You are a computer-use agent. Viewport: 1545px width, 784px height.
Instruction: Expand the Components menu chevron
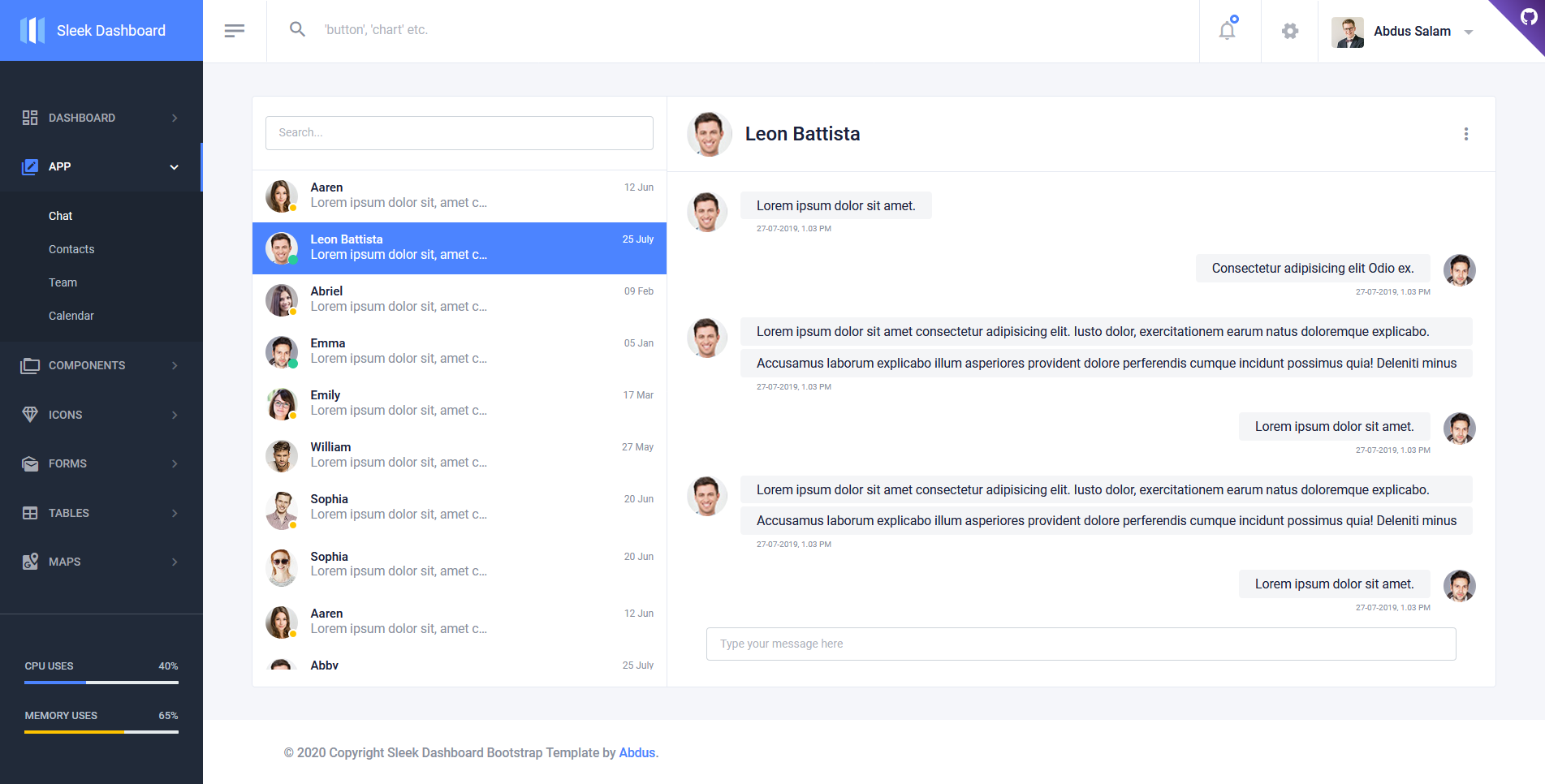coord(175,366)
